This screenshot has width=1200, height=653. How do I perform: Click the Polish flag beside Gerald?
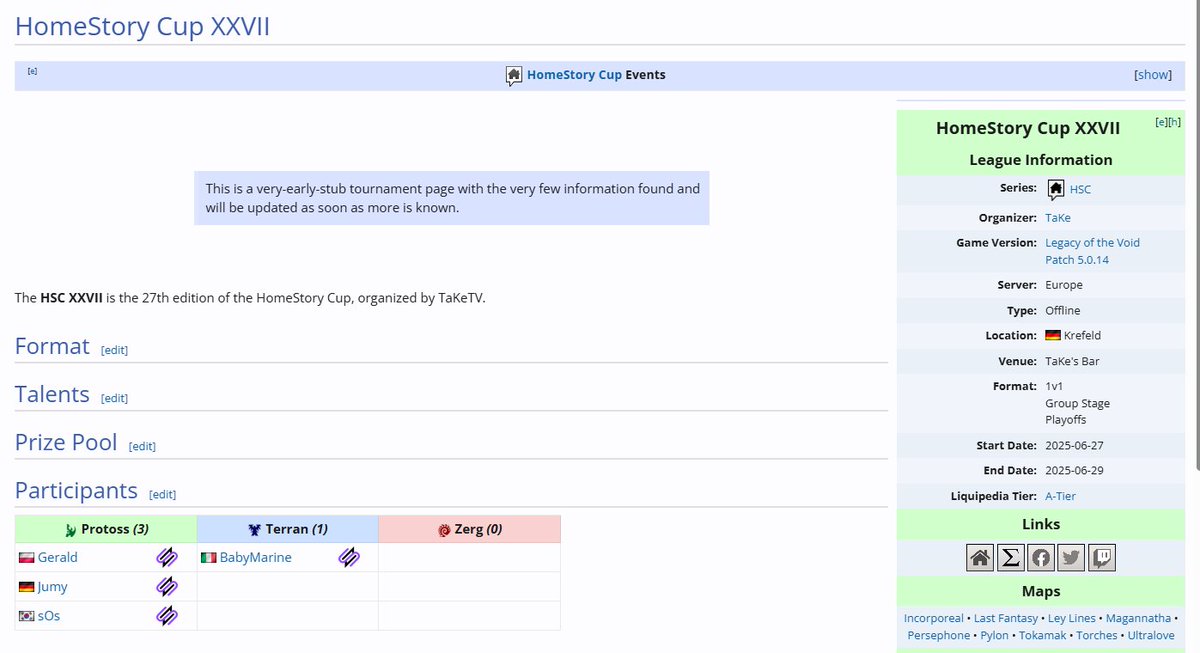point(27,558)
